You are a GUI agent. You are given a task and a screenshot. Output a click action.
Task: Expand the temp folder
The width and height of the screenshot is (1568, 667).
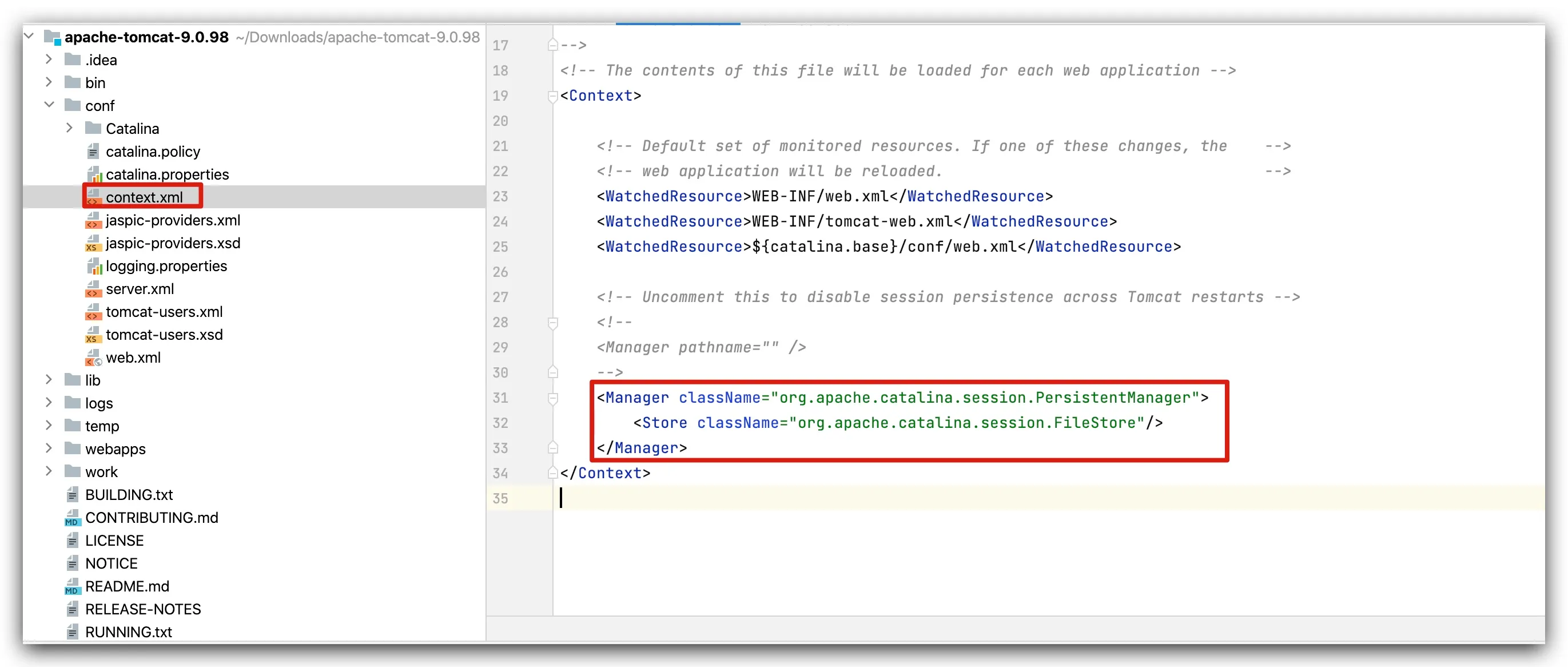49,424
